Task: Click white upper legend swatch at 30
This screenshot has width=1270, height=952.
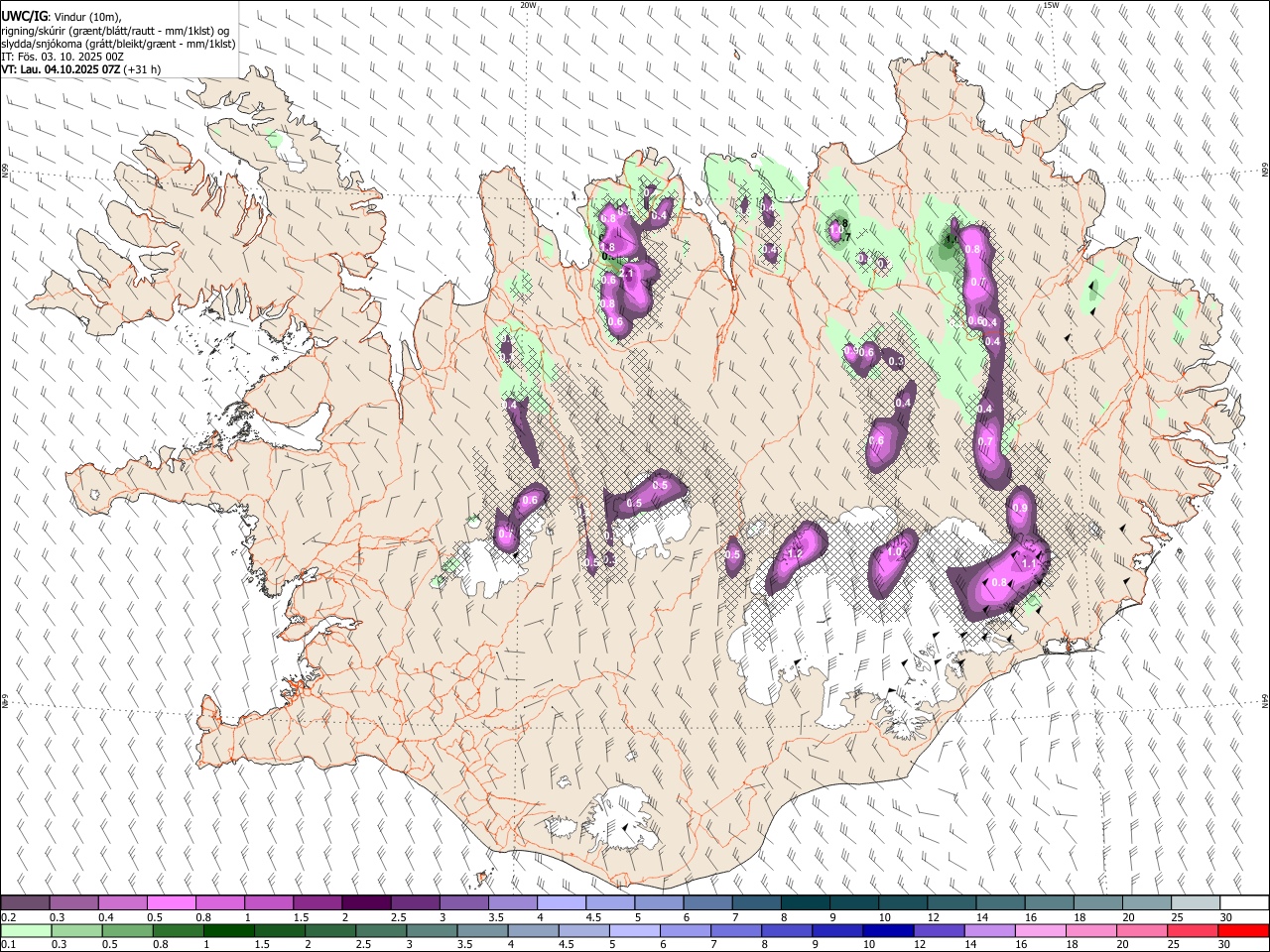Action: pyautogui.click(x=1244, y=902)
